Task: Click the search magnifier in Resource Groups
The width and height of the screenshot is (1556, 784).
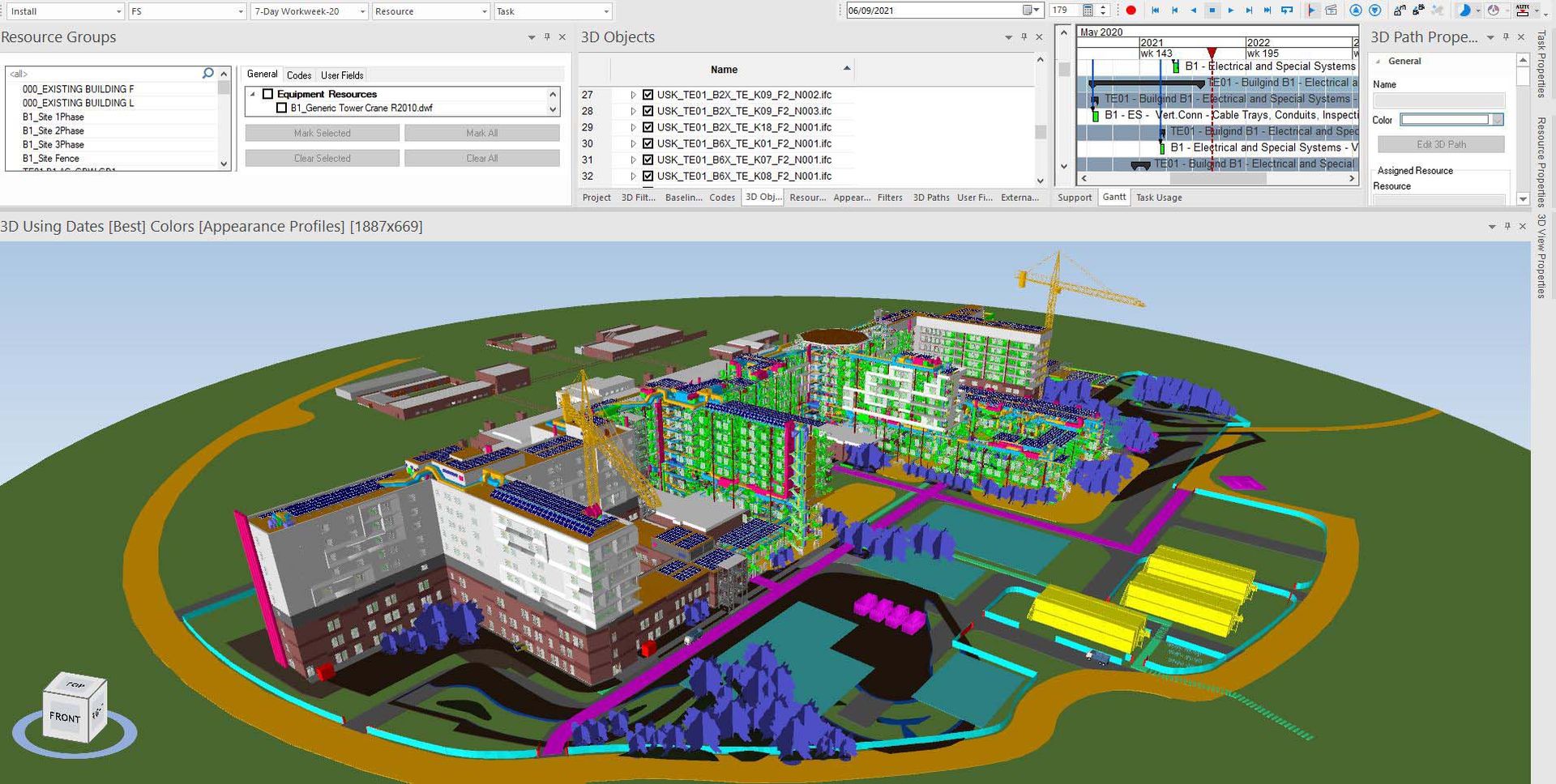Action: [x=208, y=74]
